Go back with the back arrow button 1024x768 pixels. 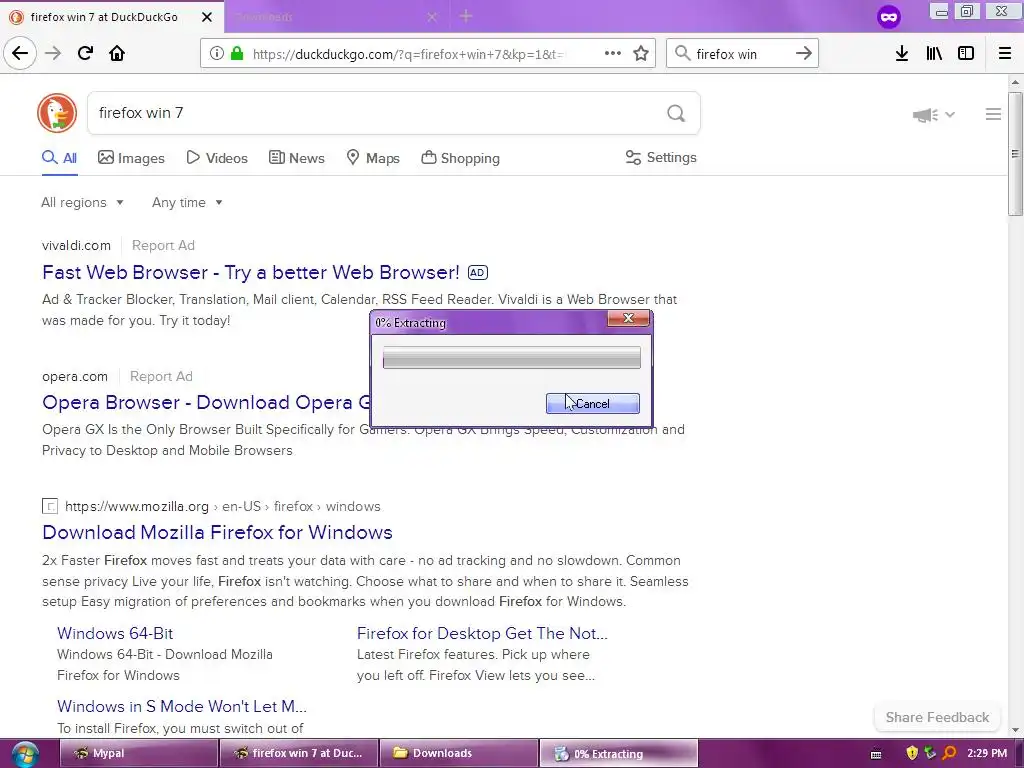[x=20, y=53]
